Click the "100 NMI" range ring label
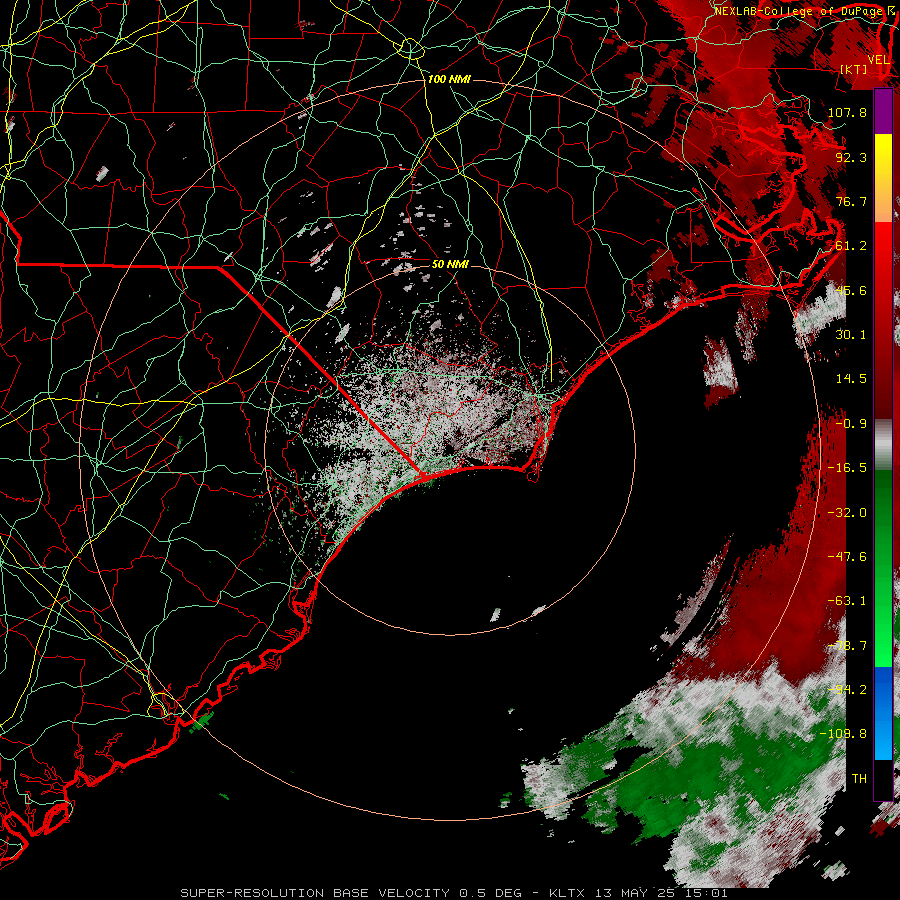 click(x=449, y=79)
